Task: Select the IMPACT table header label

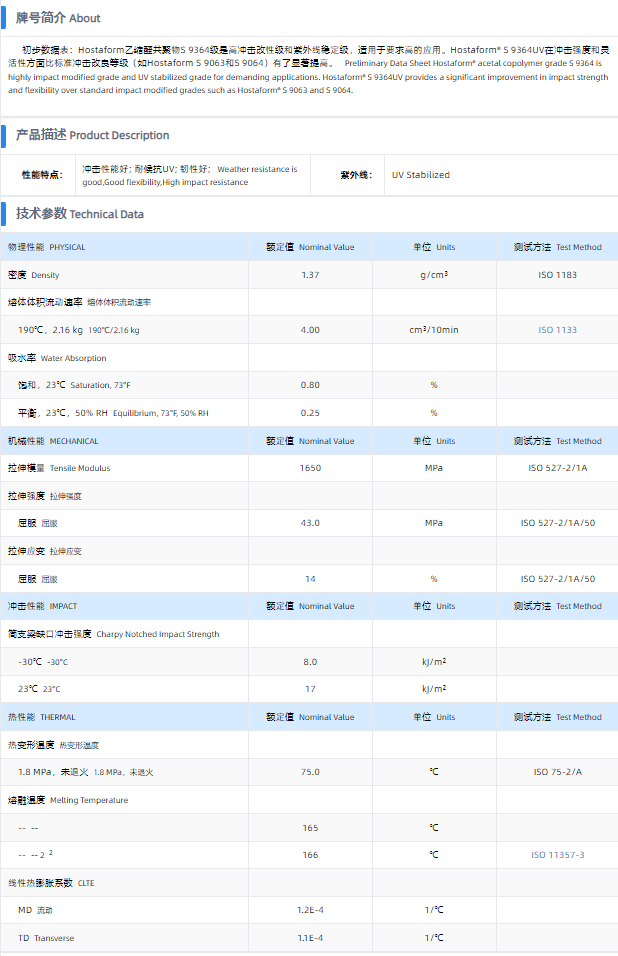Action: 43,606
